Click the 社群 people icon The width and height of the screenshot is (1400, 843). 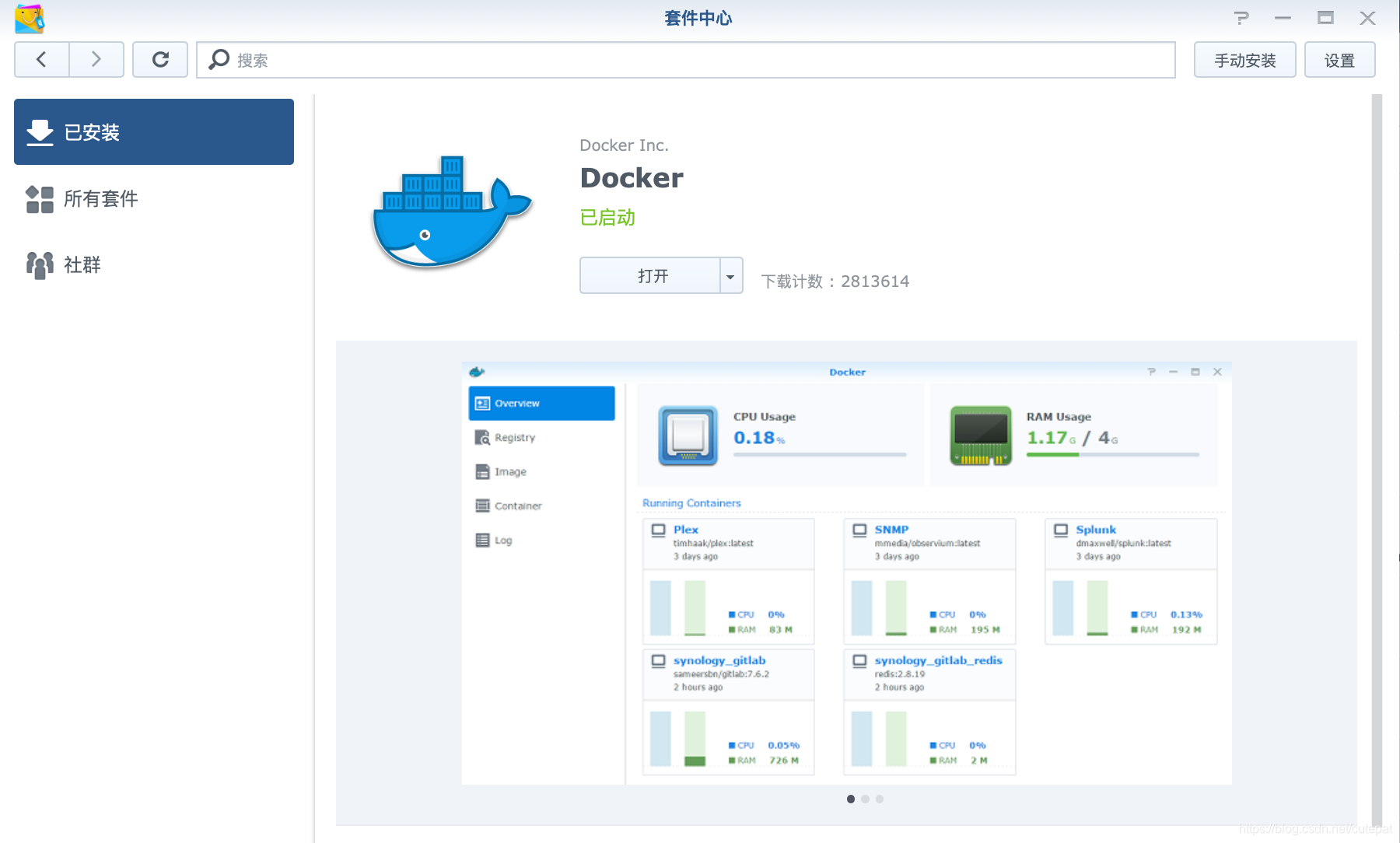coord(40,265)
